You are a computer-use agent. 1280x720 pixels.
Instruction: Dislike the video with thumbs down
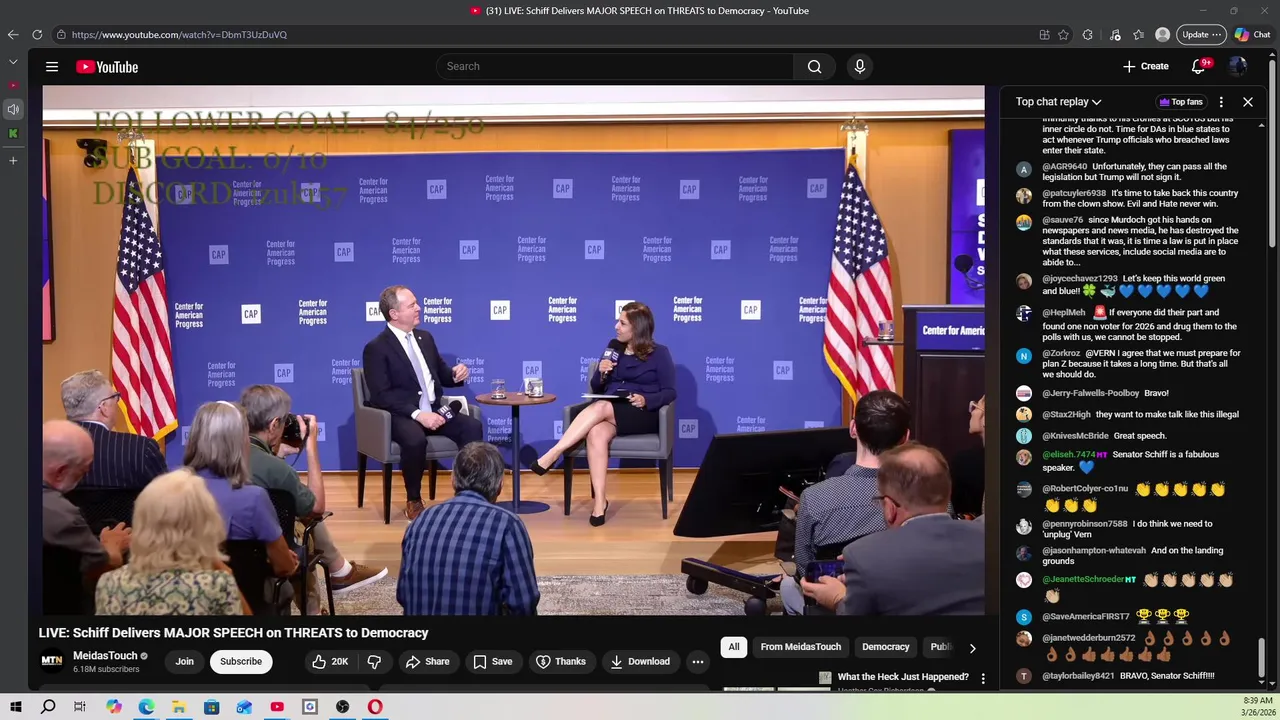point(374,661)
